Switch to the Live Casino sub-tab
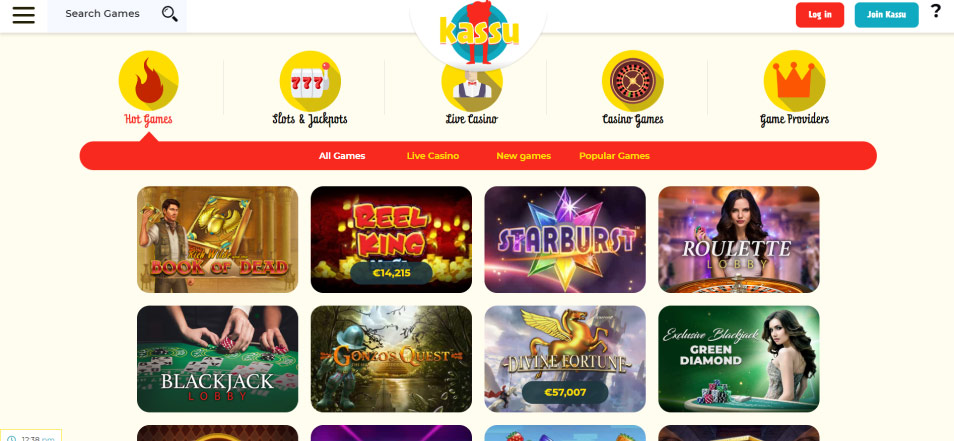Viewport: 954px width, 441px height. 433,156
